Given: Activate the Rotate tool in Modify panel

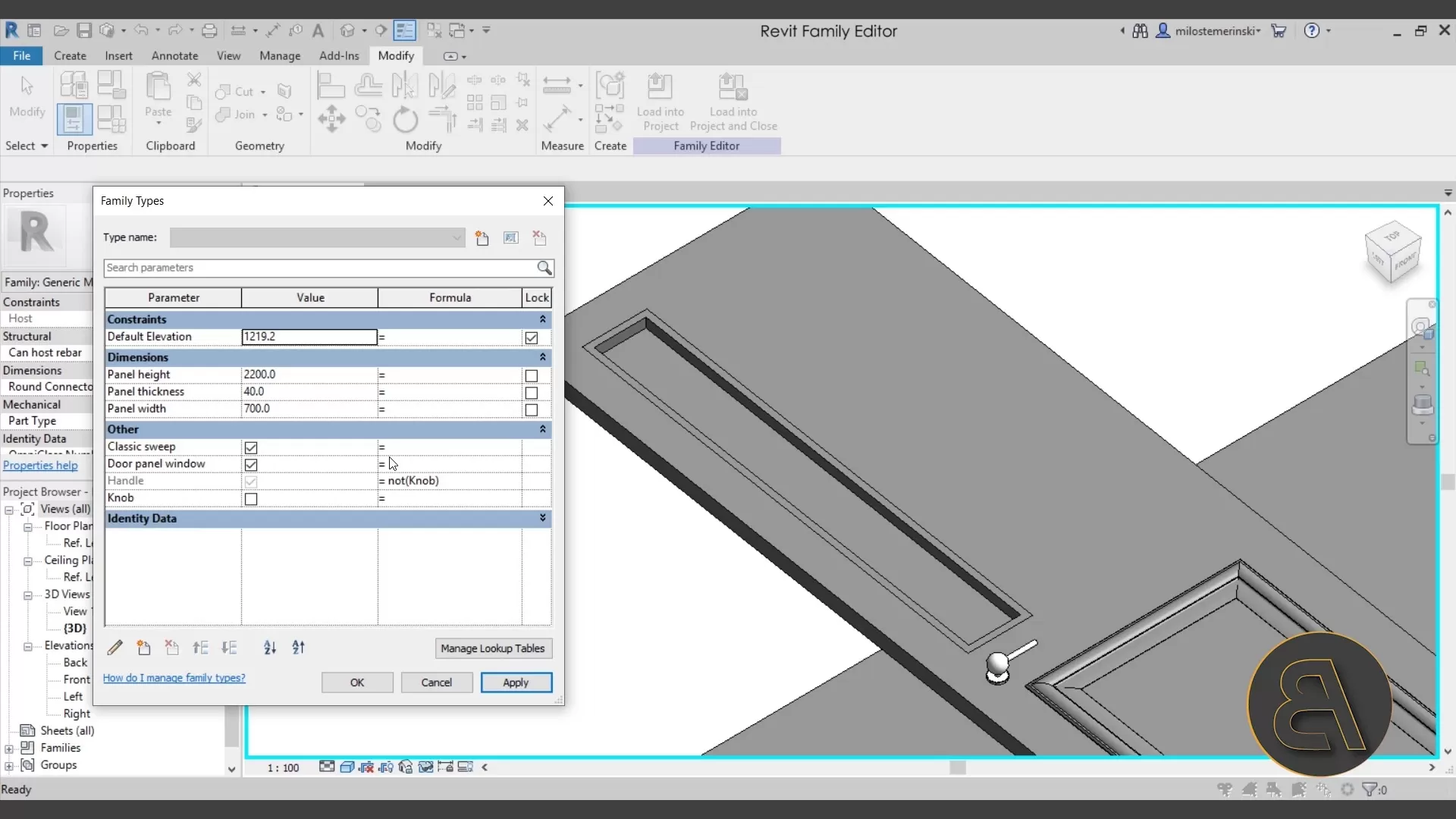Looking at the screenshot, I should tap(405, 120).
